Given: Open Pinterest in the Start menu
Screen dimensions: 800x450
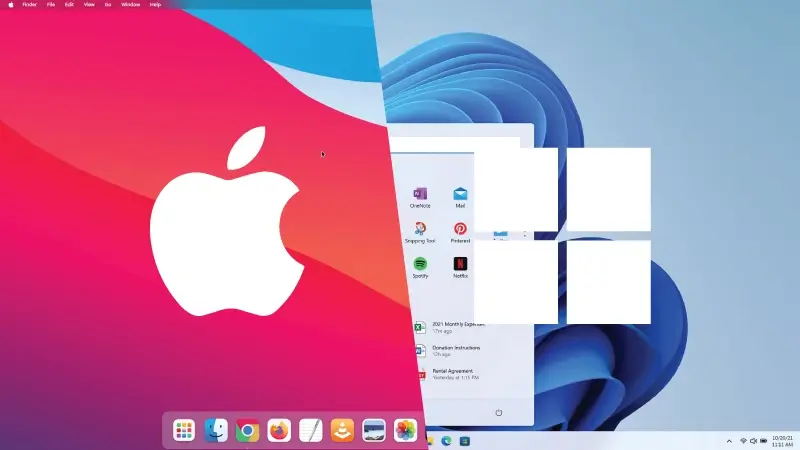Looking at the screenshot, I should point(460,233).
